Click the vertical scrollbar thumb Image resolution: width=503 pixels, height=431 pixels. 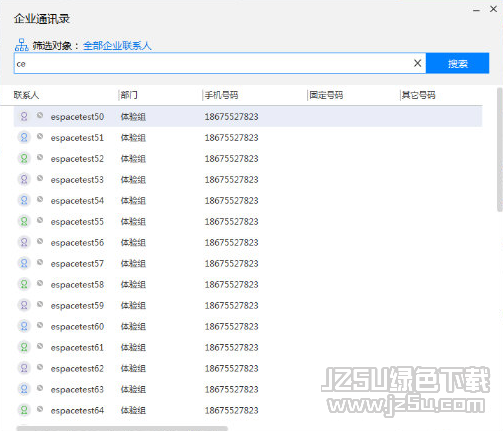499,149
